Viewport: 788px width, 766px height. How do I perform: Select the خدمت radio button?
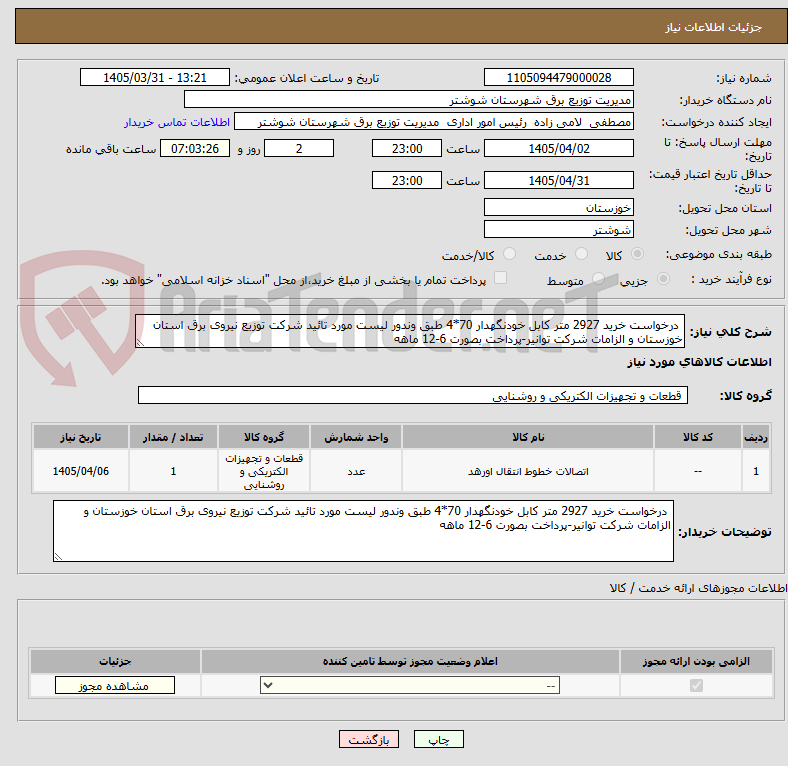[581, 254]
